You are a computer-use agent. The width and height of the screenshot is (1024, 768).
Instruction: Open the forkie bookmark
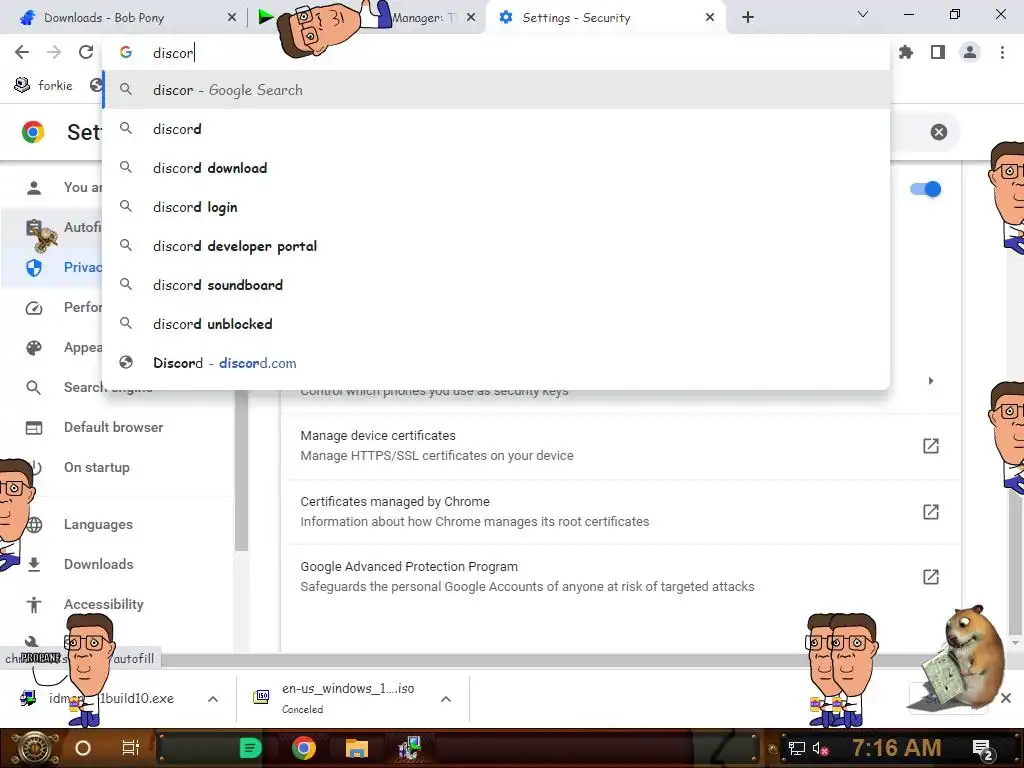tap(43, 86)
